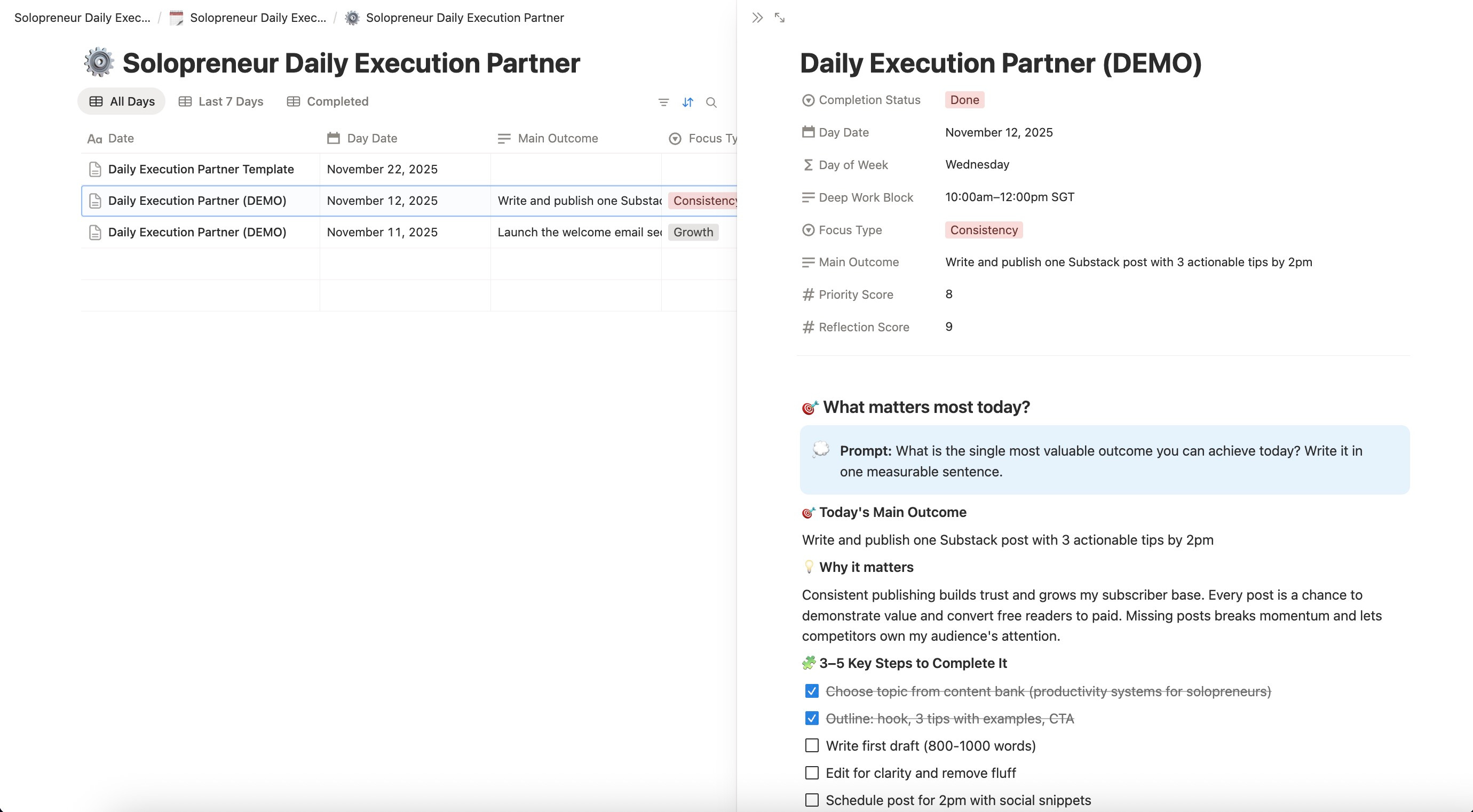Open page in full view icon

click(x=779, y=18)
